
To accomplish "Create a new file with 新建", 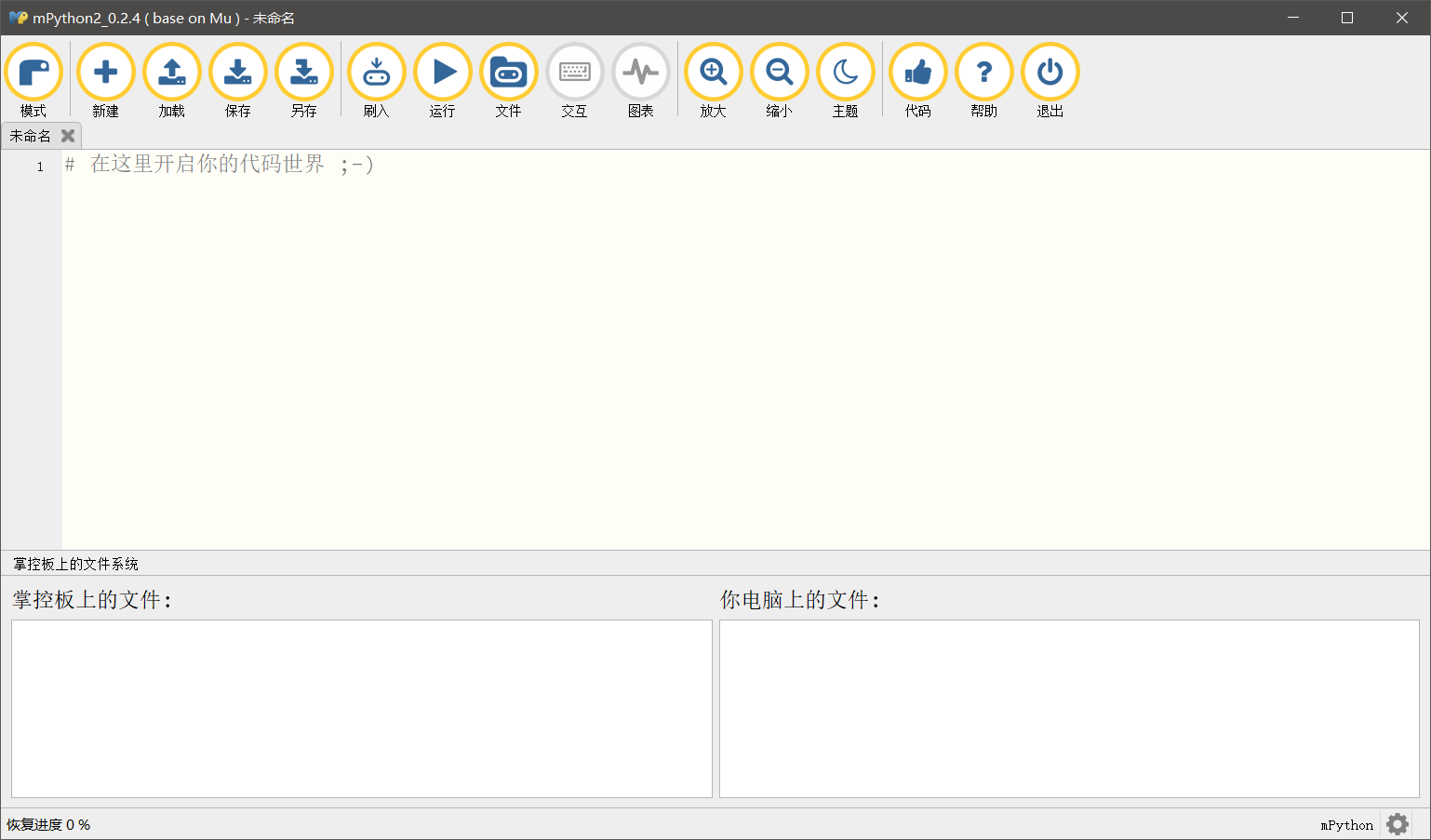I will coord(106,73).
